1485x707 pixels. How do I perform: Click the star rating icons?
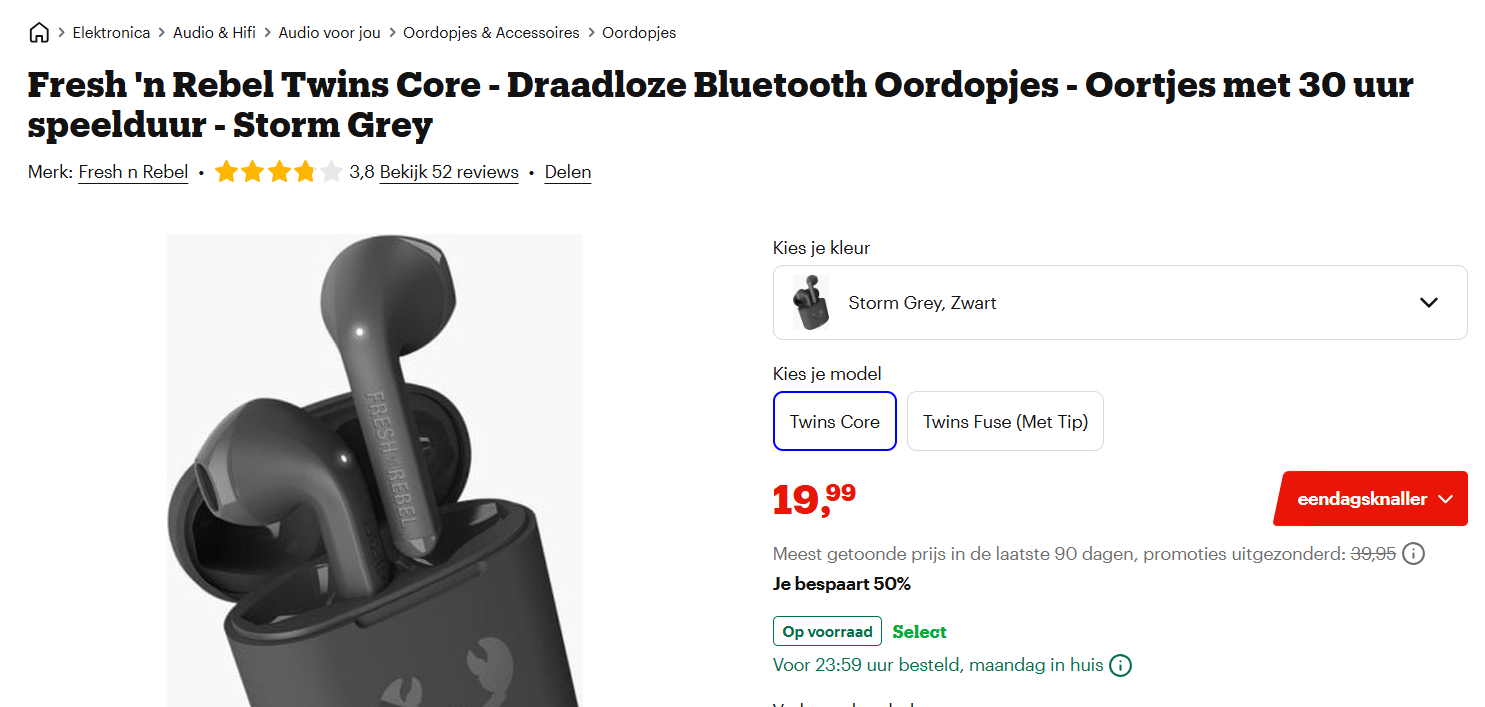(x=278, y=172)
